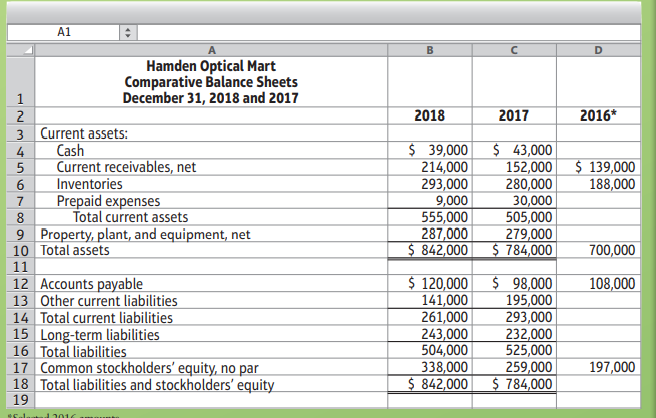The width and height of the screenshot is (656, 418).
Task: Select 'Long-term liabilities' label cell
Action: 211,334
